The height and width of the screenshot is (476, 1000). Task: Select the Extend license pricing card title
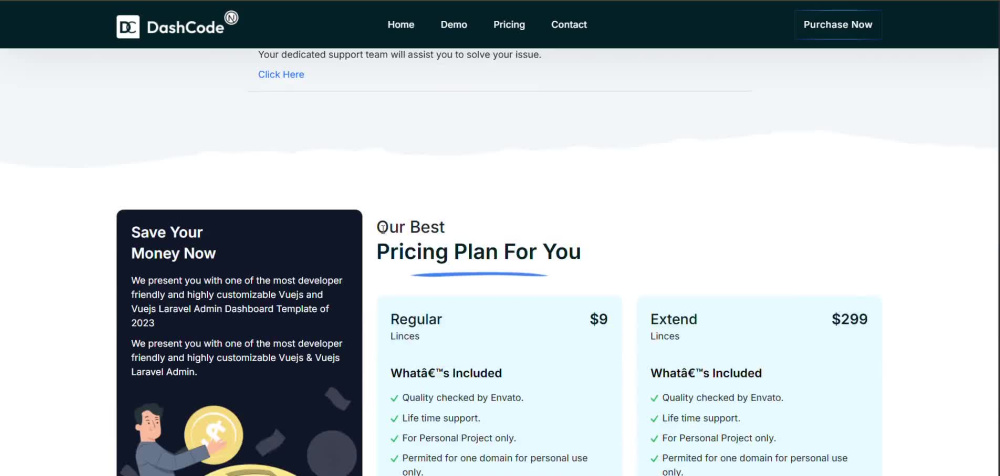coord(673,319)
